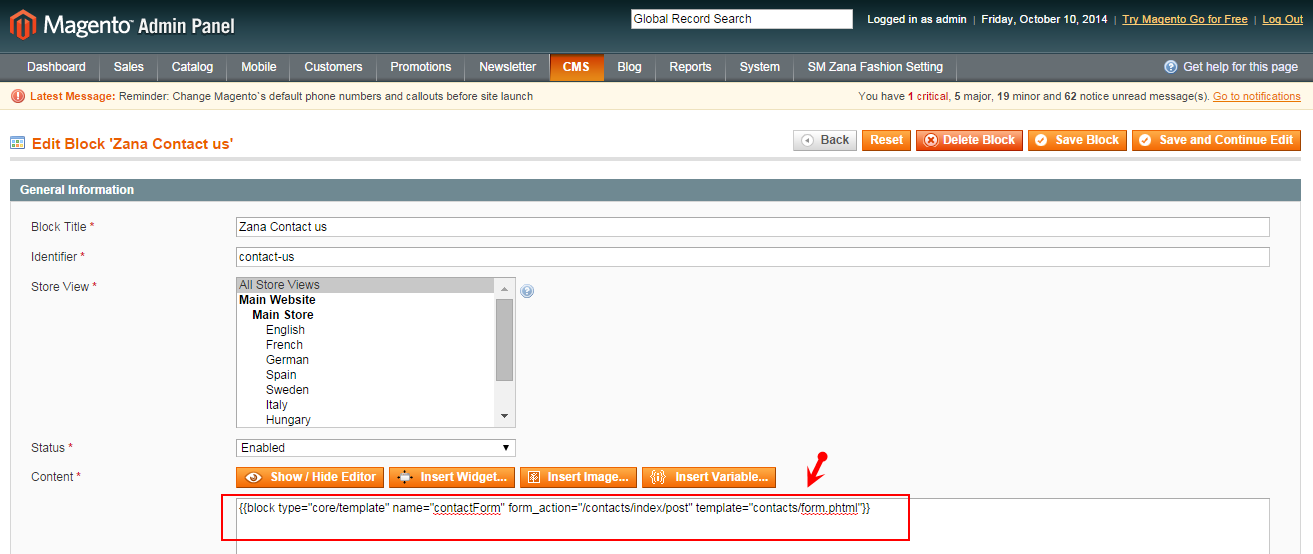This screenshot has width=1313, height=554.
Task: Click the Try Magento Go for Free link
Action: click(x=1185, y=19)
